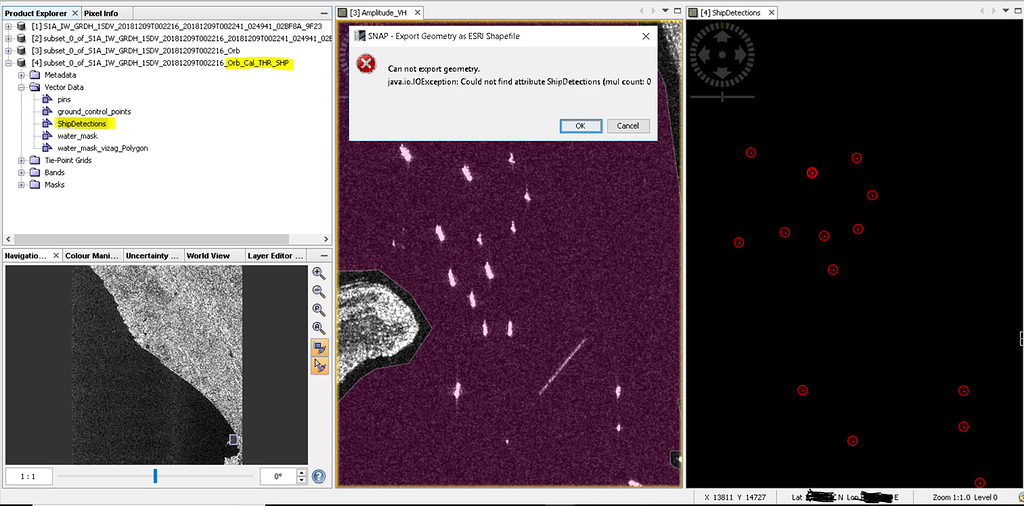Expand the Bands folder

pos(22,172)
